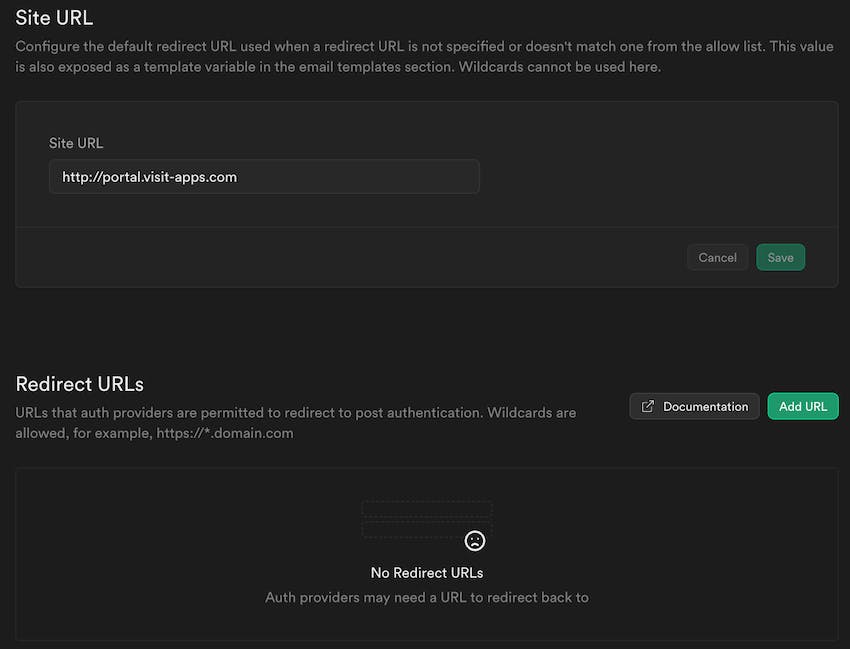Click the Site URL label above the input
The width and height of the screenshot is (850, 649).
(x=76, y=143)
